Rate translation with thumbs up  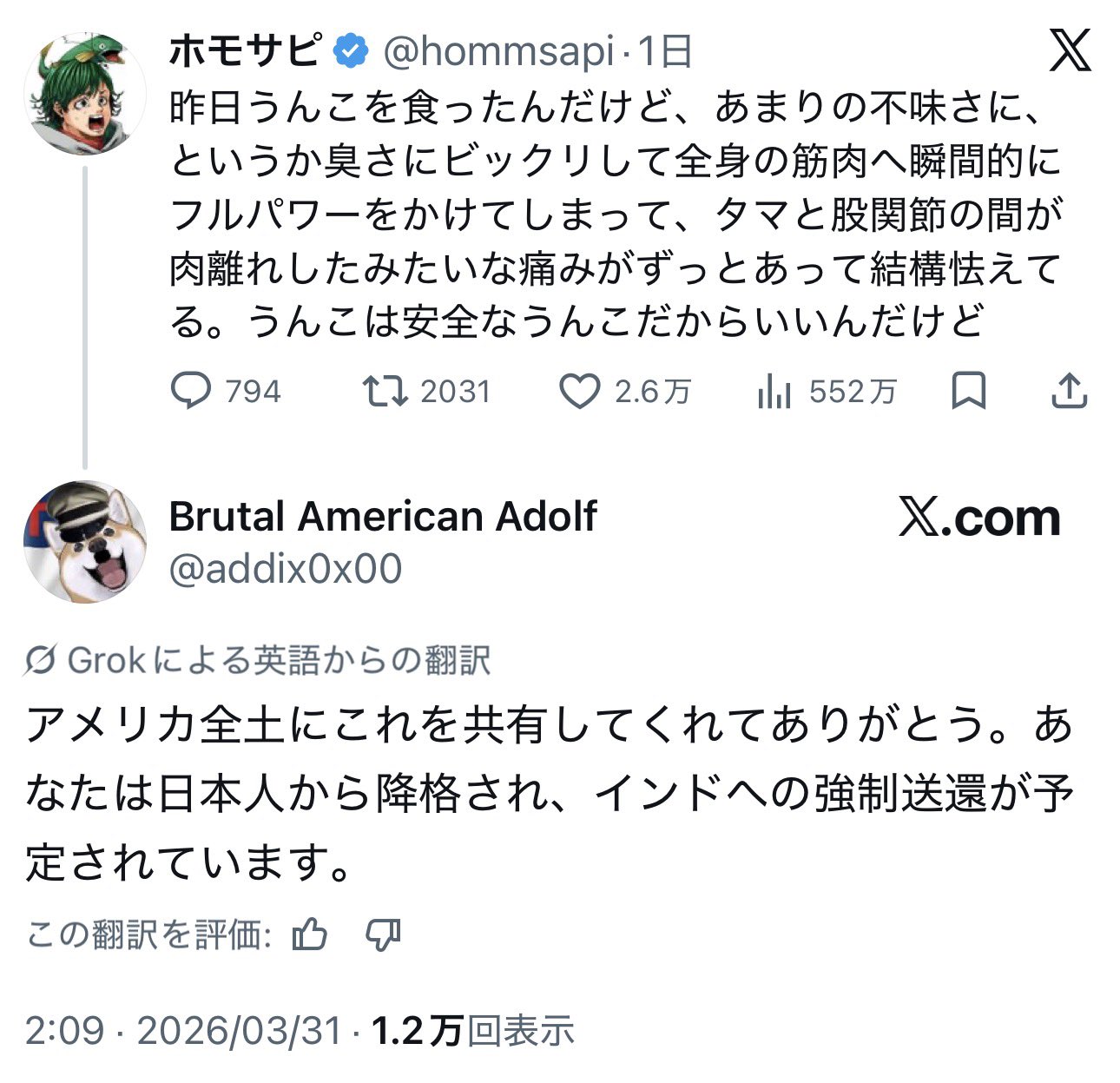pyautogui.click(x=310, y=935)
